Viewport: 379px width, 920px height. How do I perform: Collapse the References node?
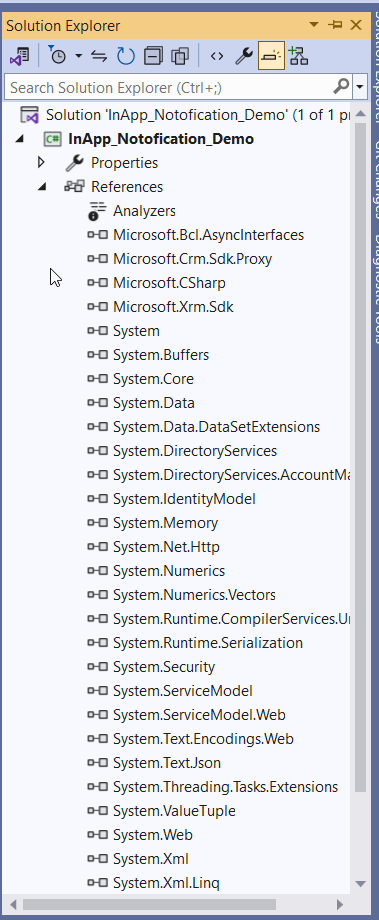[x=42, y=187]
